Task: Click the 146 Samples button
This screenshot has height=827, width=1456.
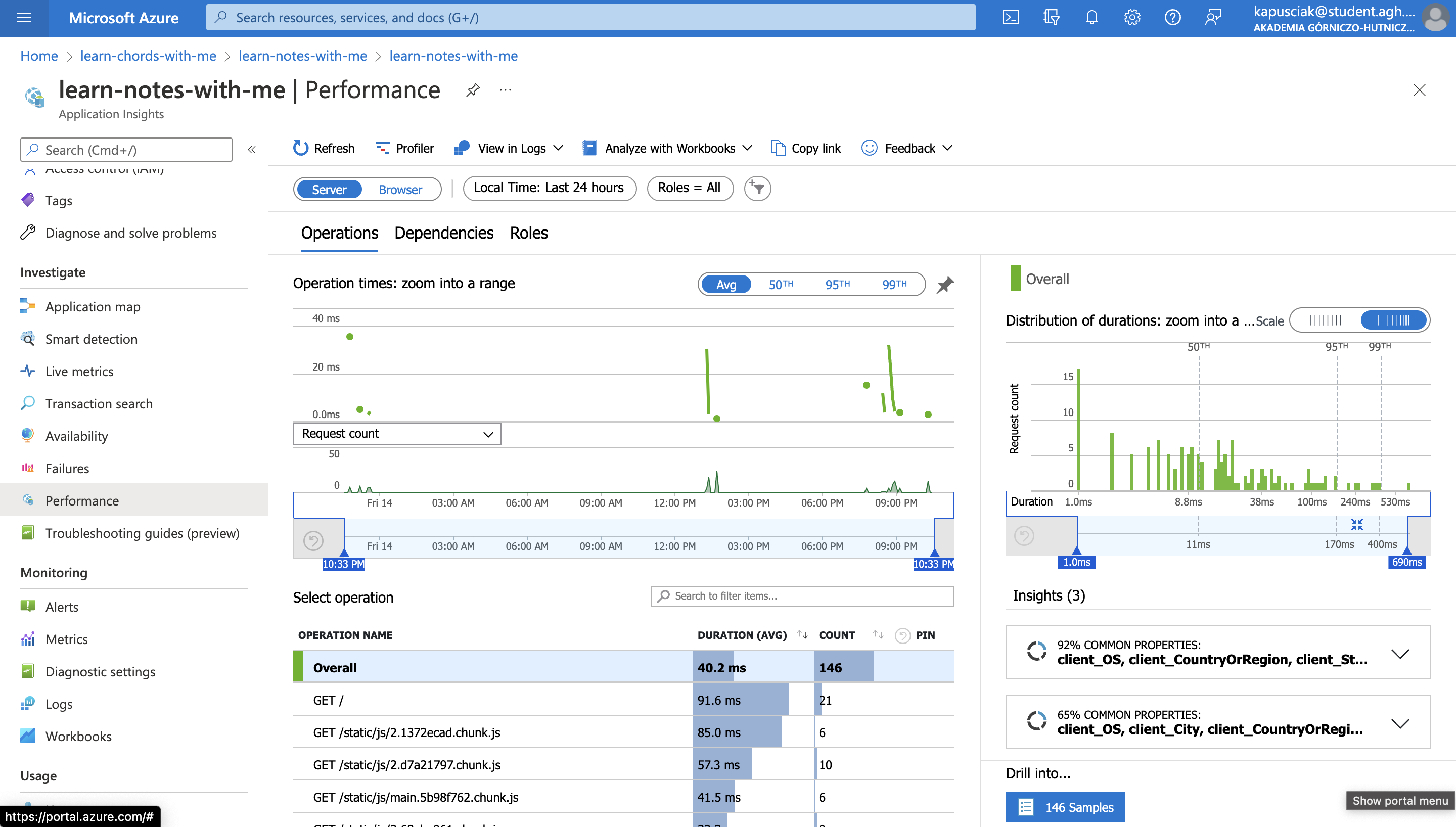Action: tap(1065, 807)
